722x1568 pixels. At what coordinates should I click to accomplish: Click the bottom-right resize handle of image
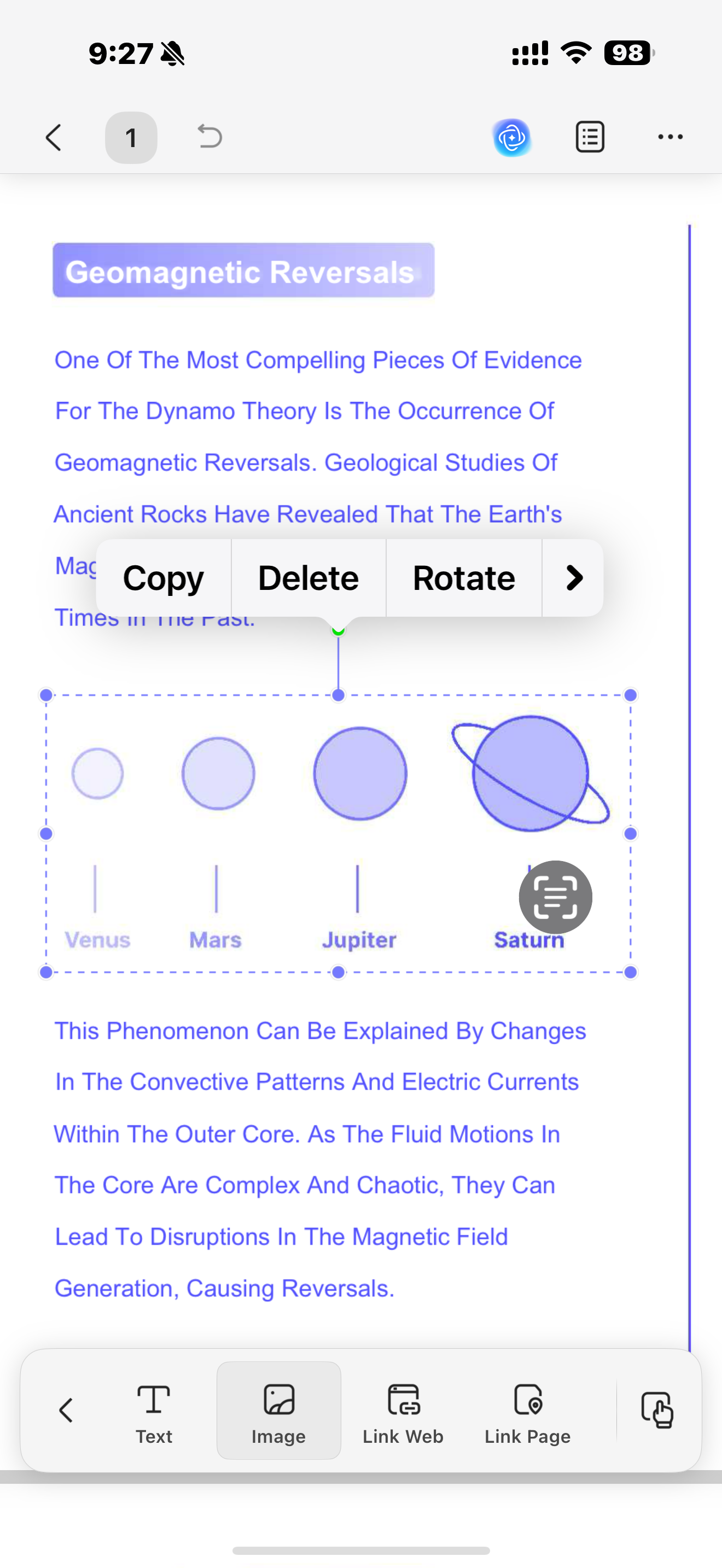point(631,972)
